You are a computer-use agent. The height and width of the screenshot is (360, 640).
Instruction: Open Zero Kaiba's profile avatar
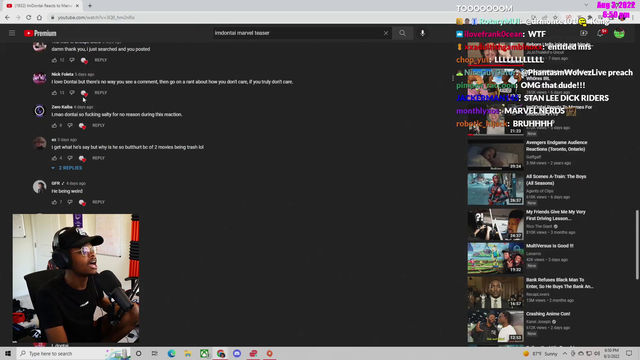pos(40,111)
